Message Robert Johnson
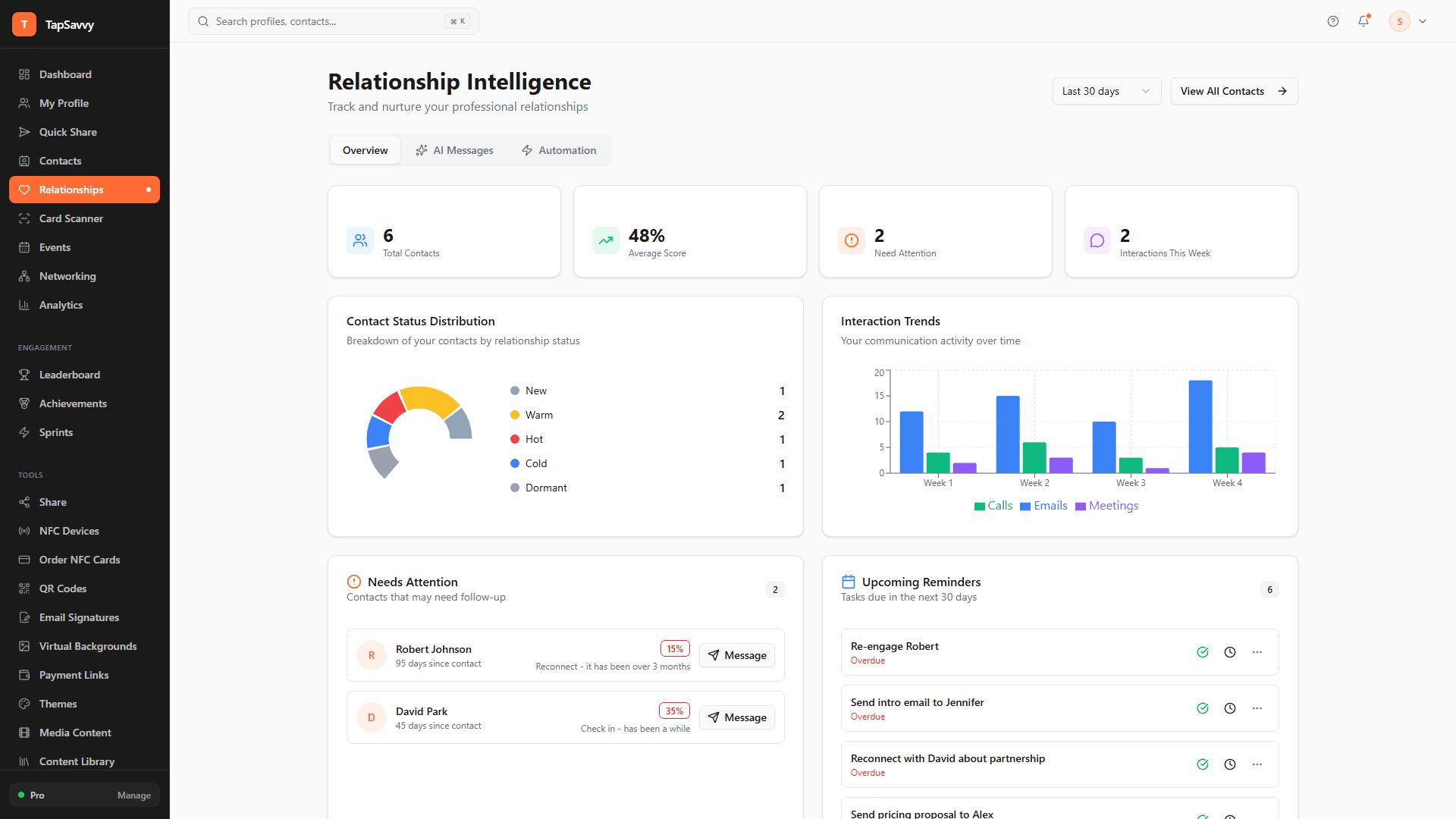Image resolution: width=1456 pixels, height=819 pixels. 736,655
